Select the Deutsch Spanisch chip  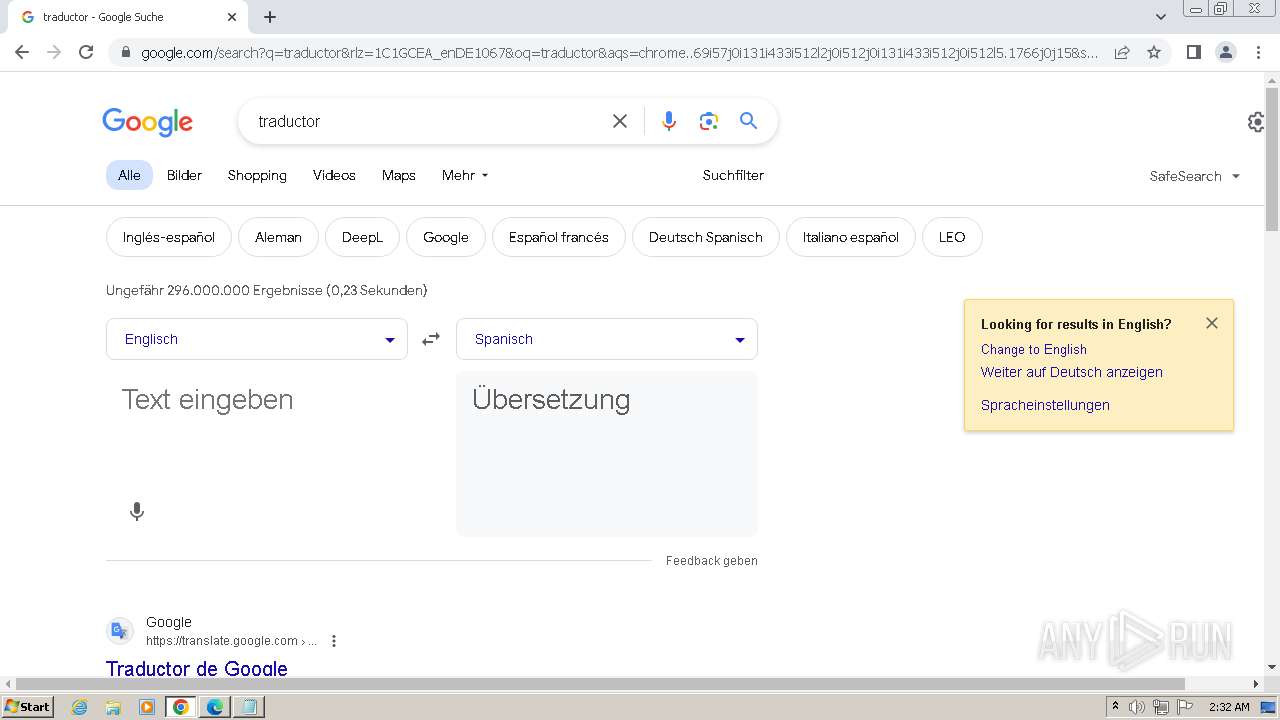pyautogui.click(x=706, y=237)
